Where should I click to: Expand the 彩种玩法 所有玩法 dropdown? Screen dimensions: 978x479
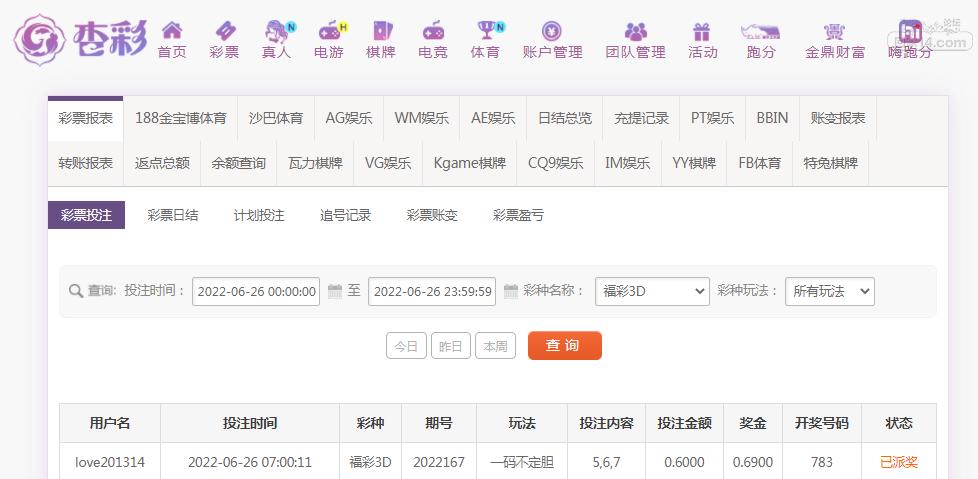(x=829, y=291)
